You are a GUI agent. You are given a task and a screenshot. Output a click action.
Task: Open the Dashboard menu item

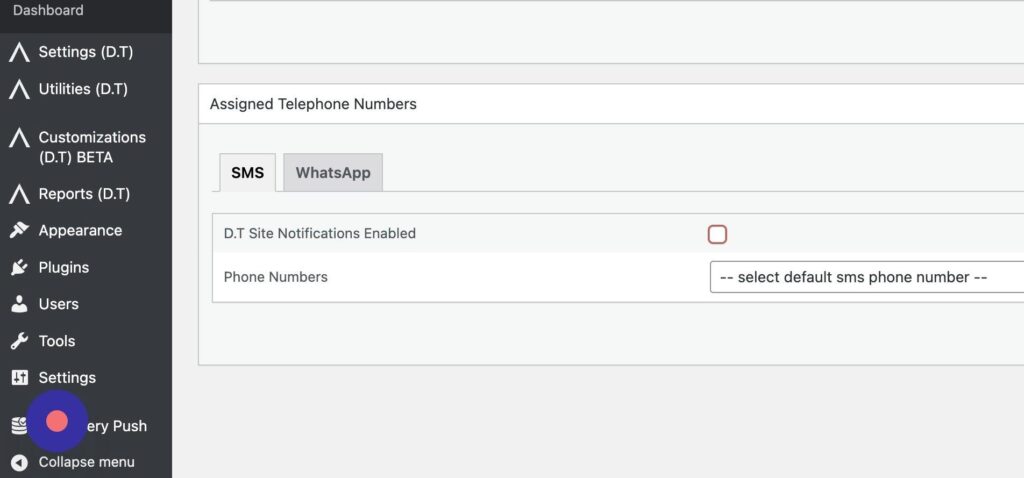pos(48,10)
